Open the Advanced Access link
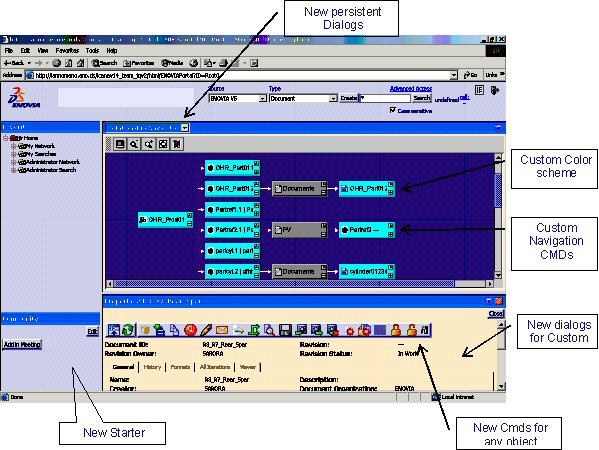The width and height of the screenshot is (599, 450). point(411,89)
